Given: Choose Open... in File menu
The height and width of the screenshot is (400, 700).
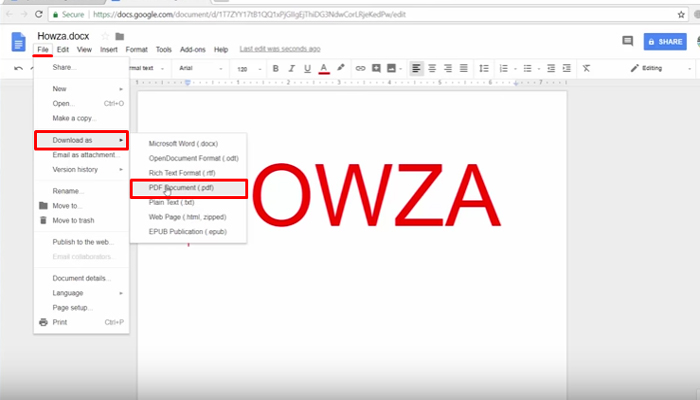Looking at the screenshot, I should [x=81, y=104].
